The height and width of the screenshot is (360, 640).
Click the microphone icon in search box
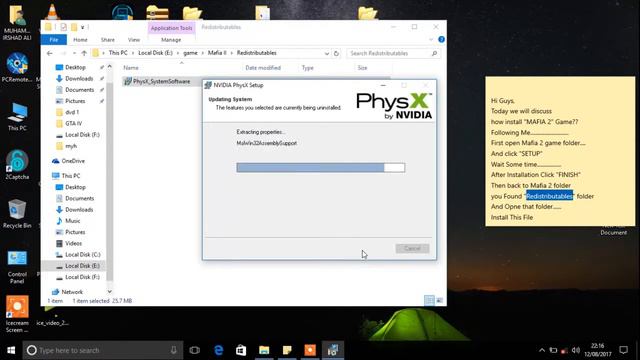pos(173,350)
